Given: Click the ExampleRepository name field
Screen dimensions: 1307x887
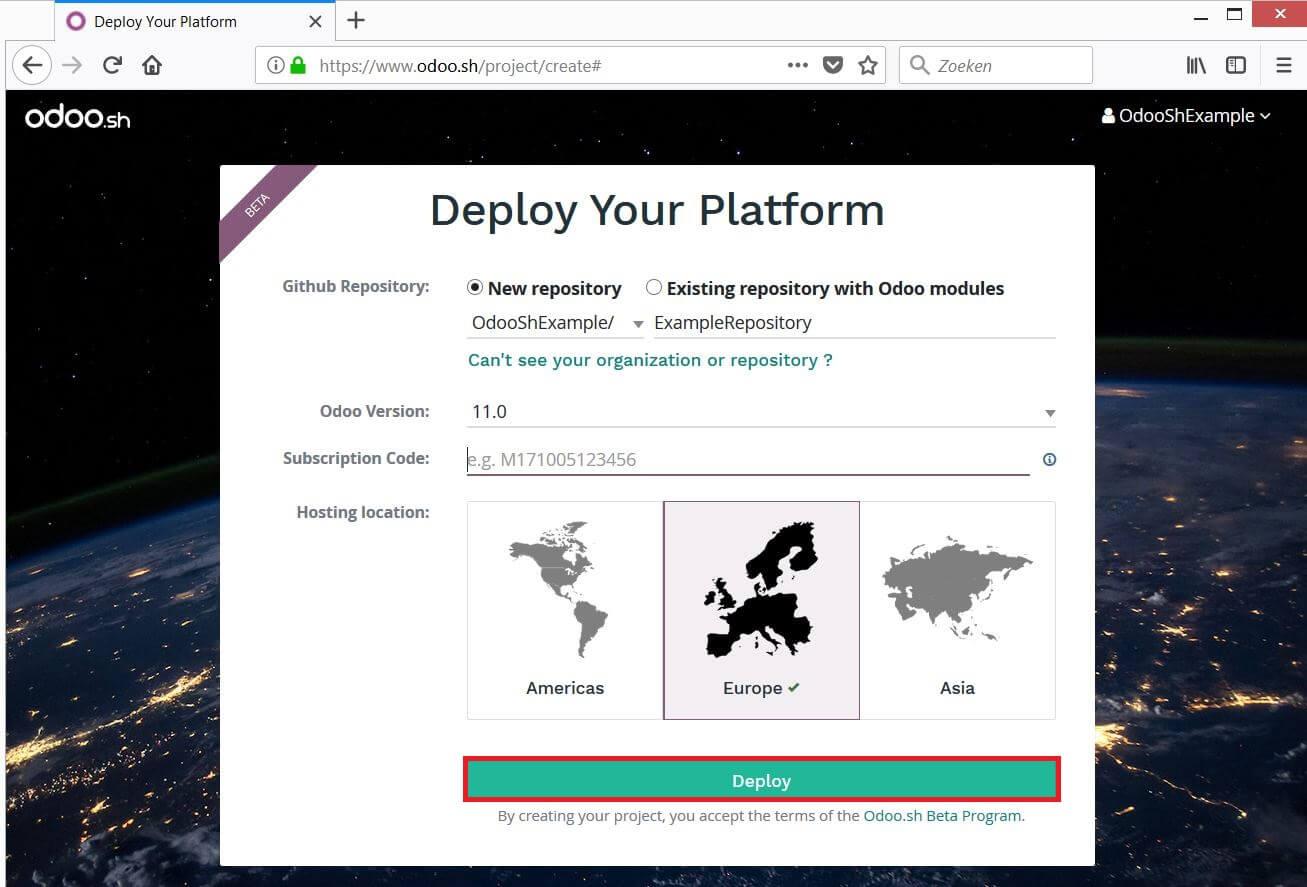Looking at the screenshot, I should [x=855, y=323].
